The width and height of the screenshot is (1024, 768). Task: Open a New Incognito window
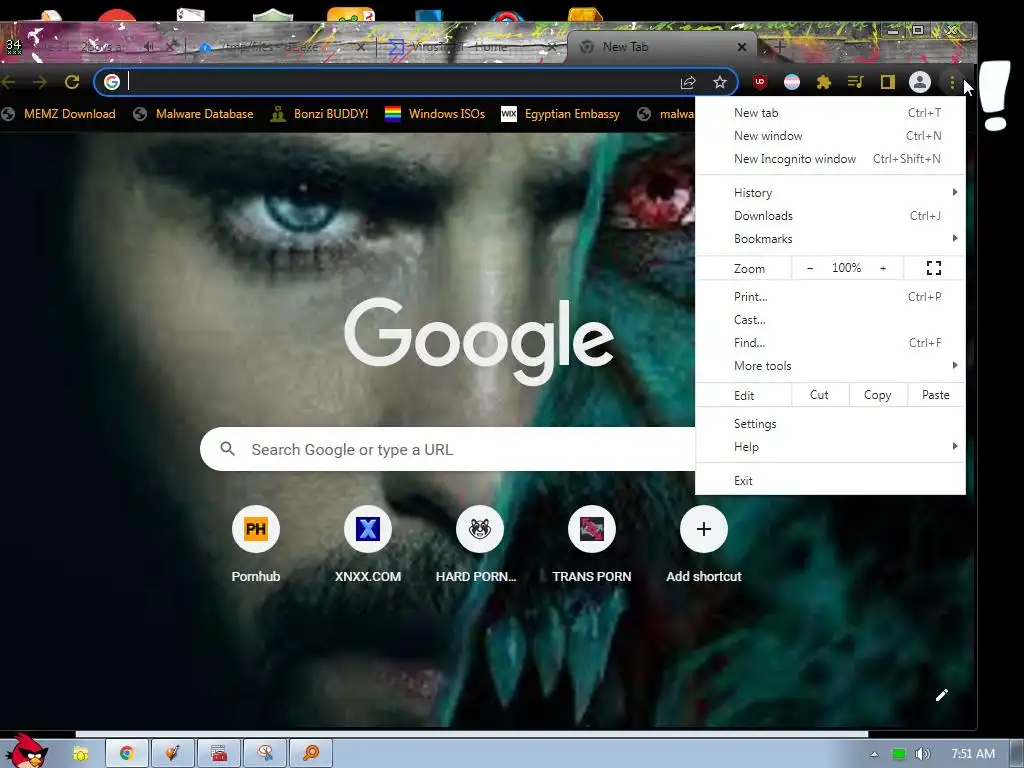[x=830, y=159]
